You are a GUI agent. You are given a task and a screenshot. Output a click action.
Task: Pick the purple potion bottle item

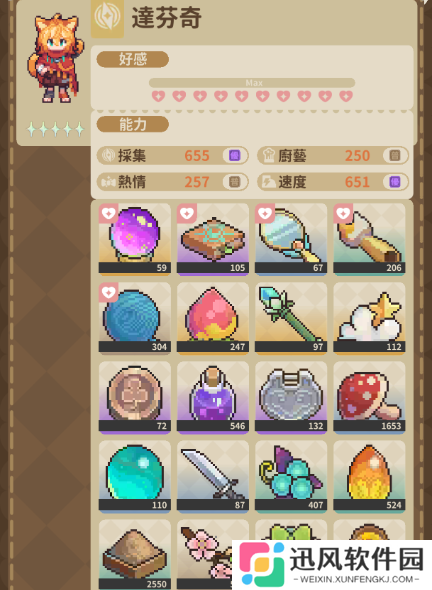point(213,397)
